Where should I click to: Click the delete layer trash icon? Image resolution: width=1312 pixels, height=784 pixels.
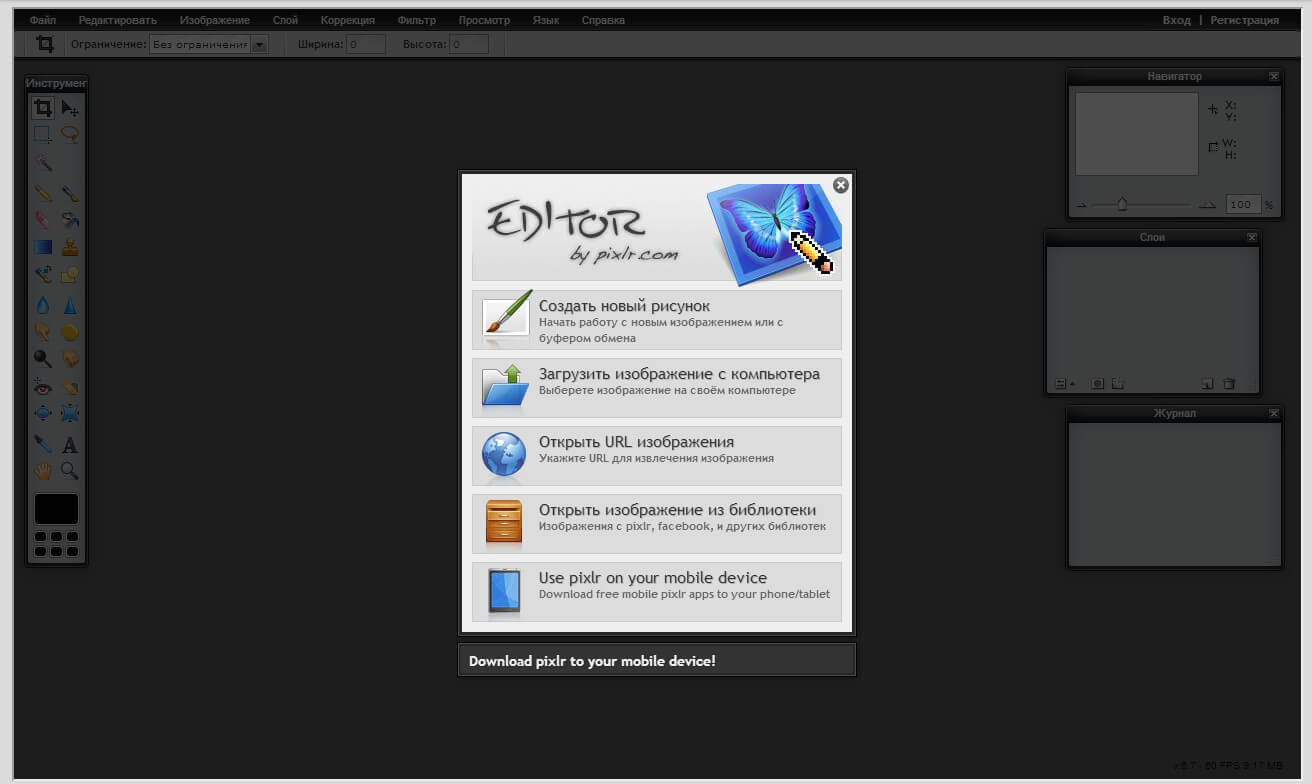[1229, 383]
